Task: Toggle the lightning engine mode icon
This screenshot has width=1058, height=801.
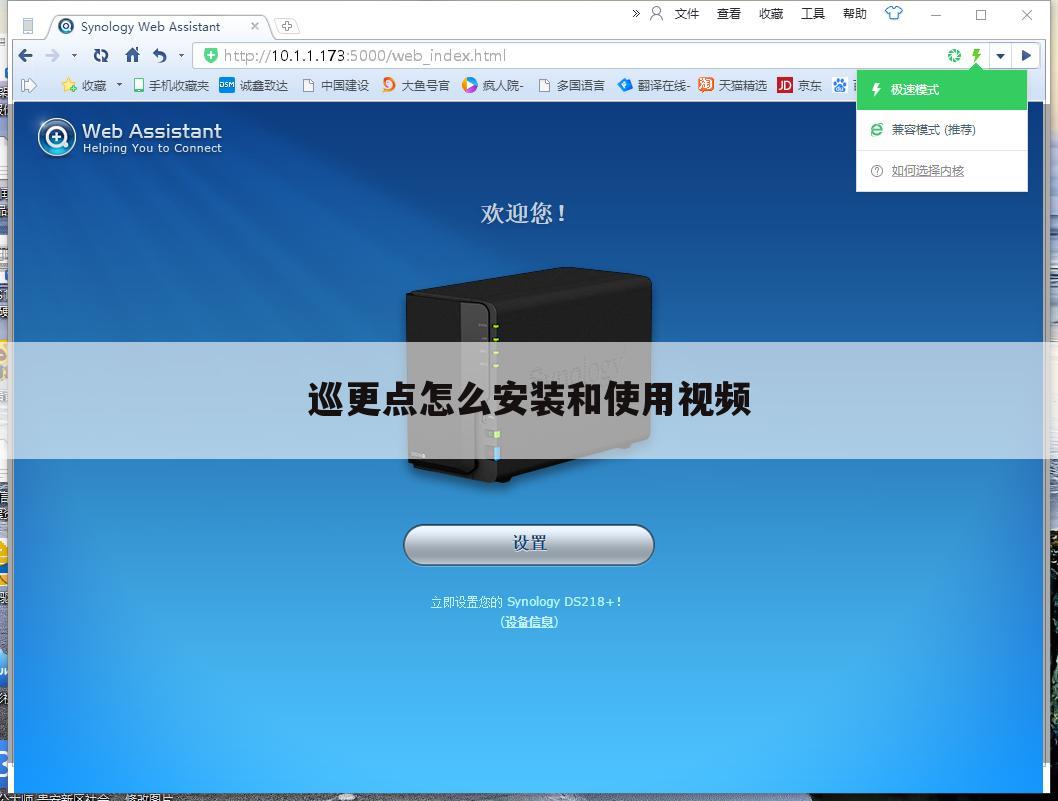Action: point(976,55)
